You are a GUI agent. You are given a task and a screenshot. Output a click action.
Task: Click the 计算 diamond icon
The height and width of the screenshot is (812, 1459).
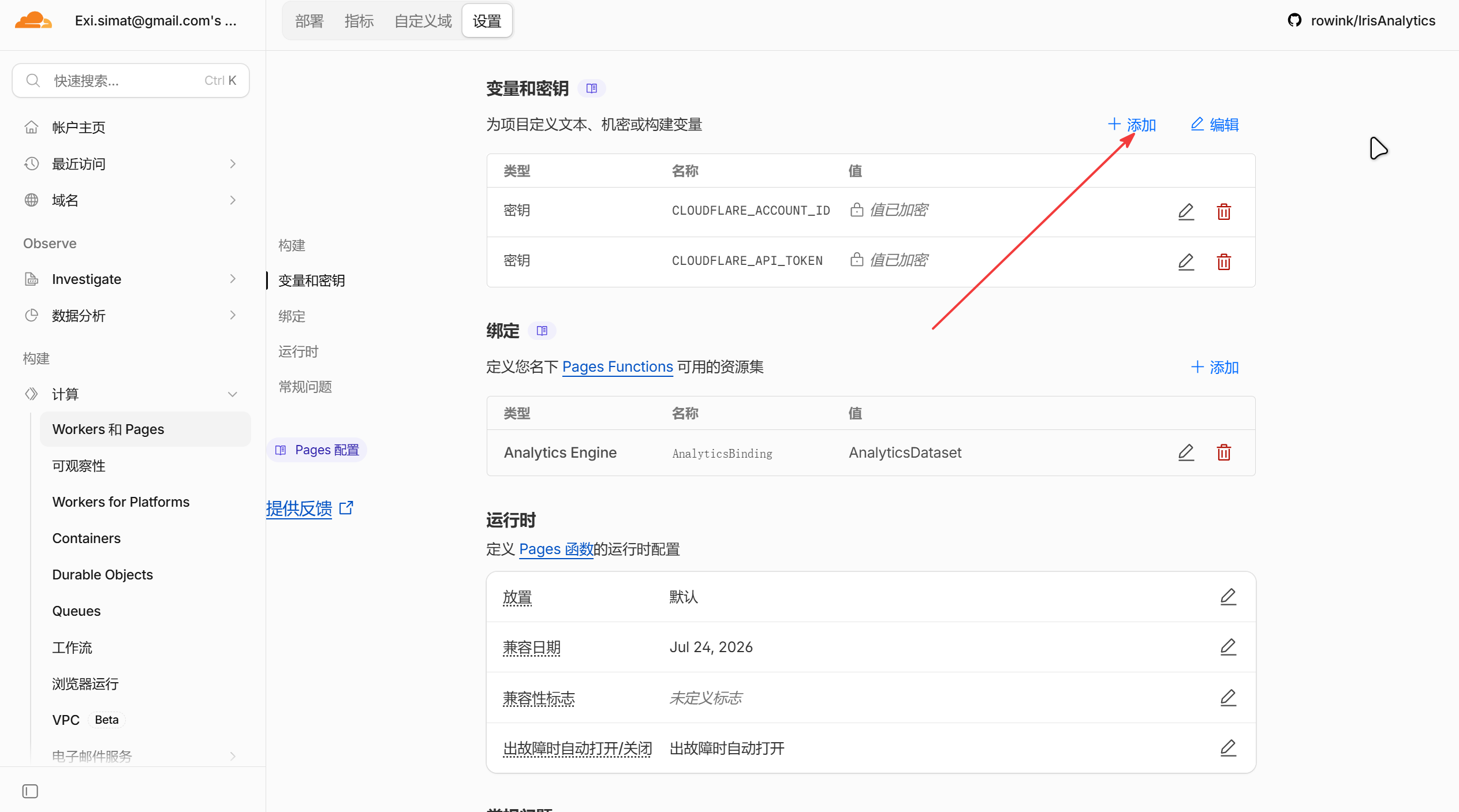coord(32,394)
